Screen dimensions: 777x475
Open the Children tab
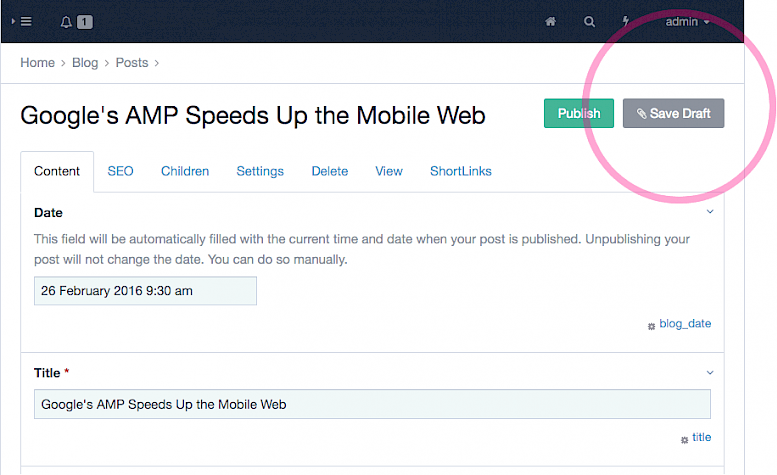pyautogui.click(x=185, y=171)
